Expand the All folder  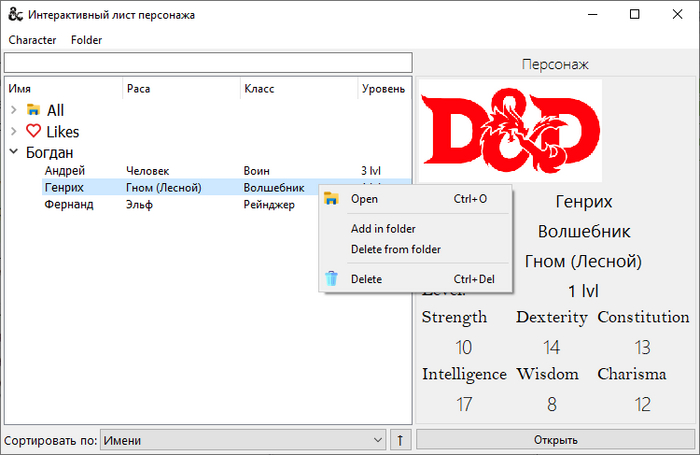coord(14,110)
